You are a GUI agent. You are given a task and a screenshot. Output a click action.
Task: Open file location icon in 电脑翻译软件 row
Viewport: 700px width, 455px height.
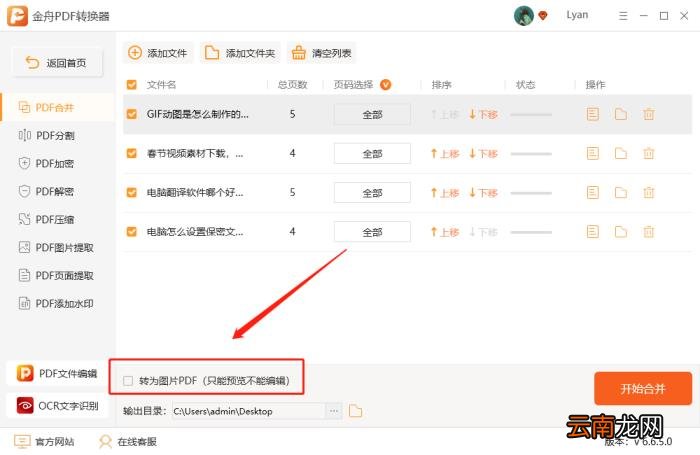click(x=621, y=192)
